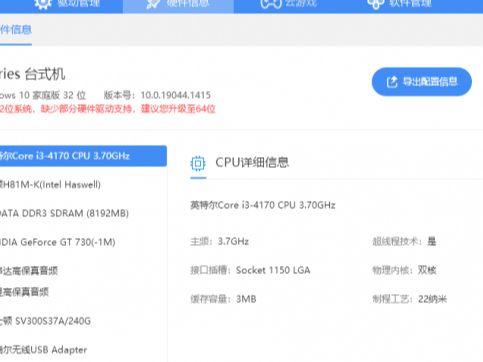
Task: Open the 驱动管理 tab with gear icon
Action: coord(67,4)
